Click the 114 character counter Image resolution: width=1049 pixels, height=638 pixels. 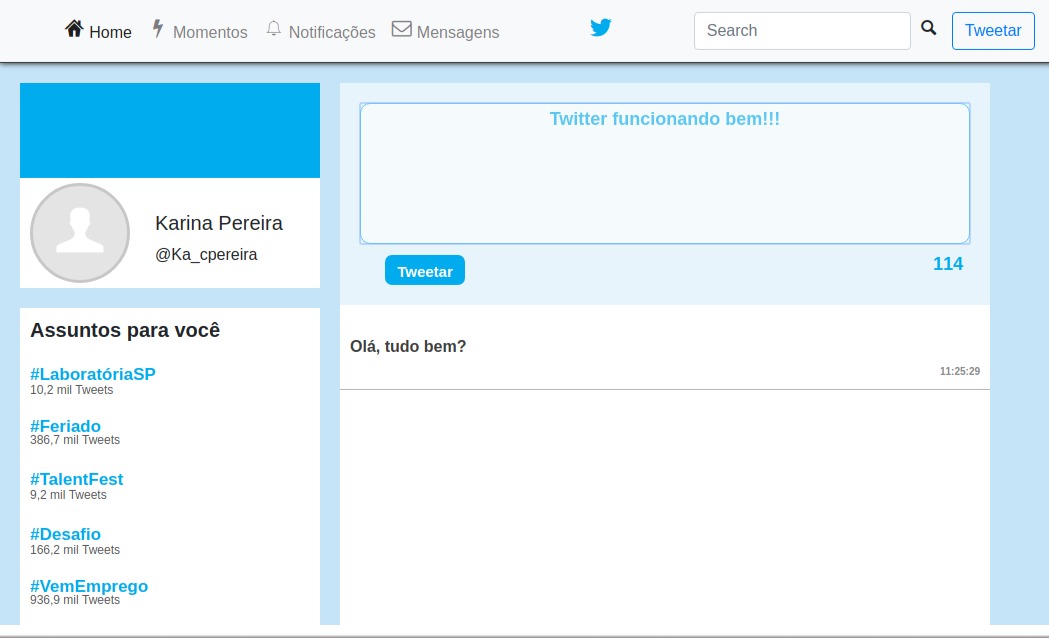pos(948,263)
